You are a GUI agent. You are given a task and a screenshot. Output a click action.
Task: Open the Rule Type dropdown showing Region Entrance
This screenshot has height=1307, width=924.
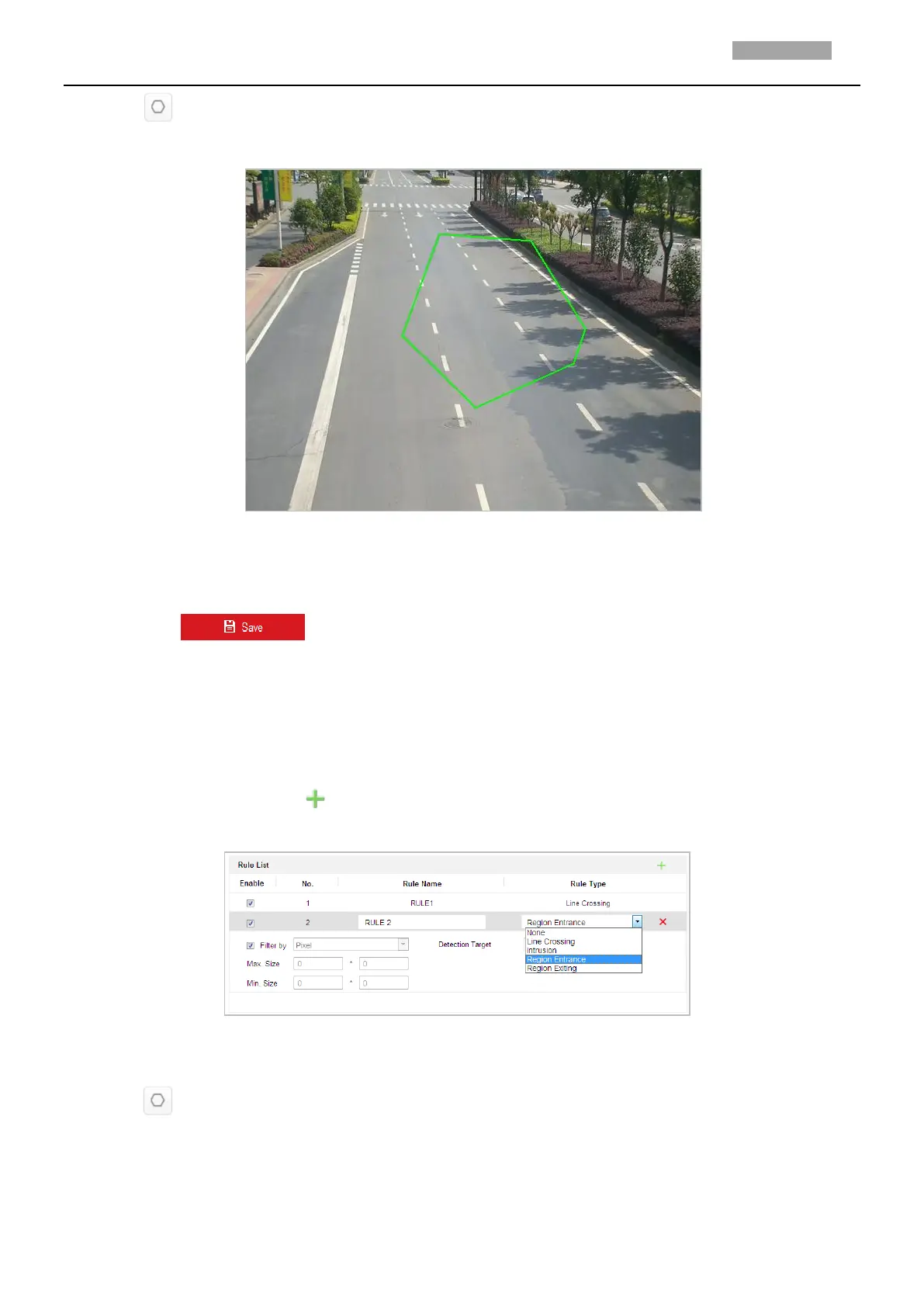(x=583, y=922)
